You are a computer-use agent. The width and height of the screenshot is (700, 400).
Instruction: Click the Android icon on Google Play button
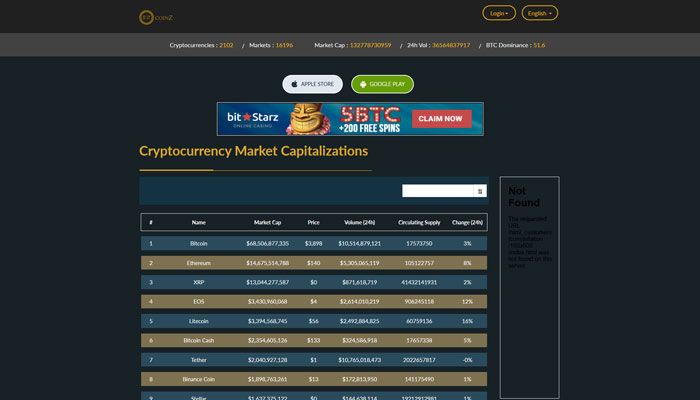pos(361,84)
